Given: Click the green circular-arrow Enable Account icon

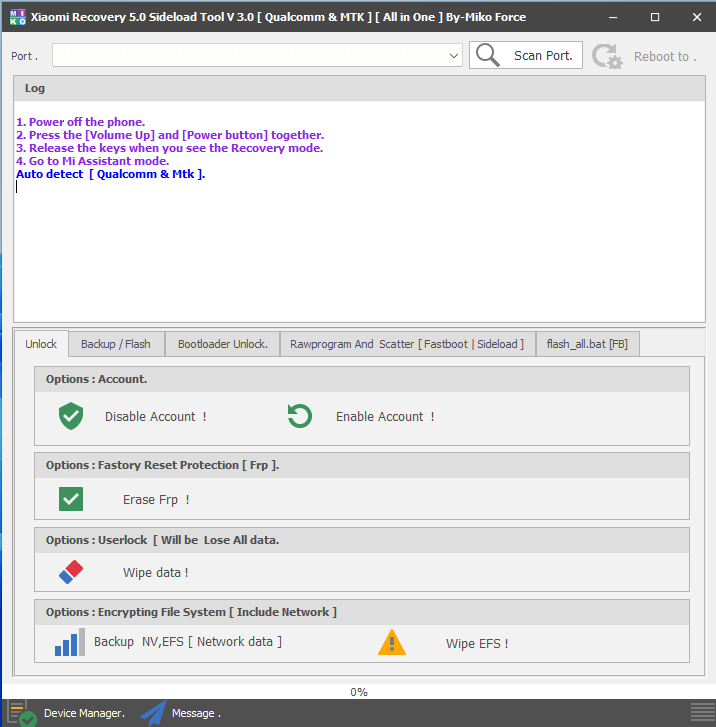Looking at the screenshot, I should (300, 416).
